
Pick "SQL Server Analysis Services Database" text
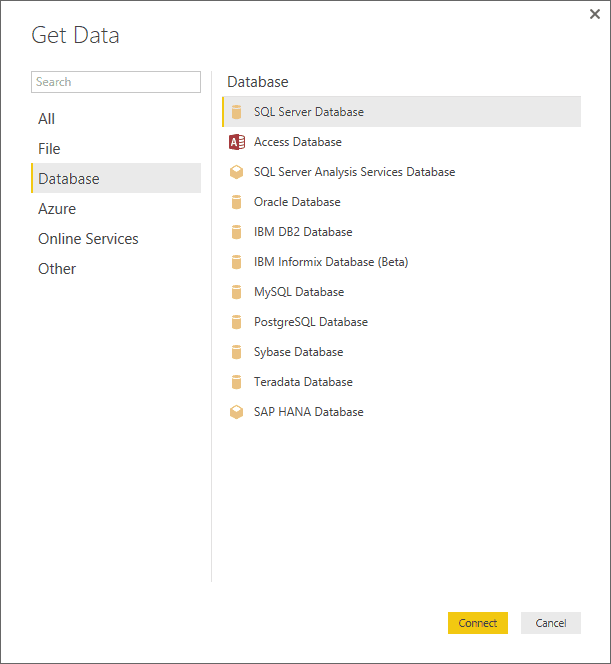click(354, 172)
